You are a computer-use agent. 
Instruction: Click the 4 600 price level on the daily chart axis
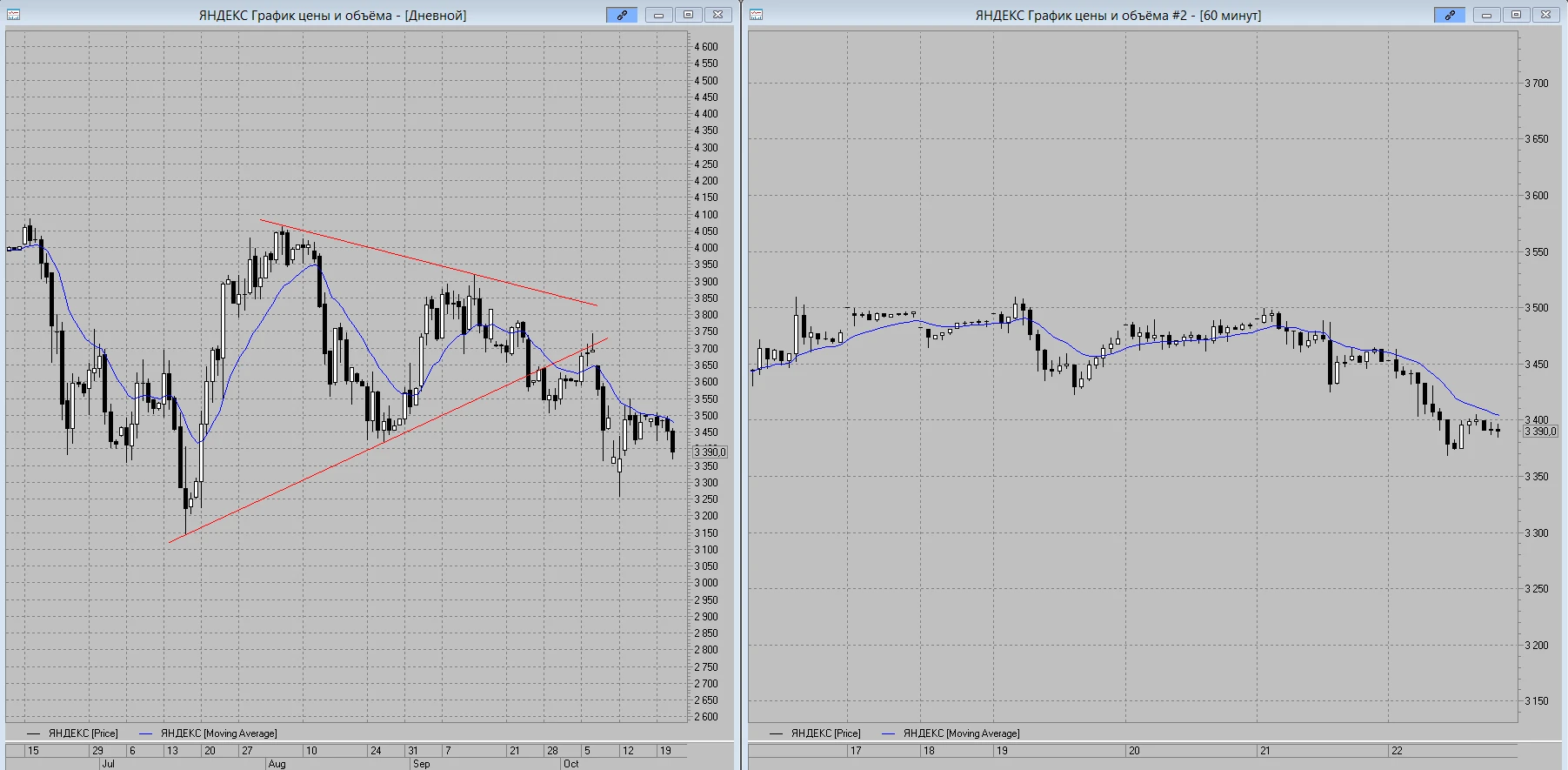pos(706,47)
